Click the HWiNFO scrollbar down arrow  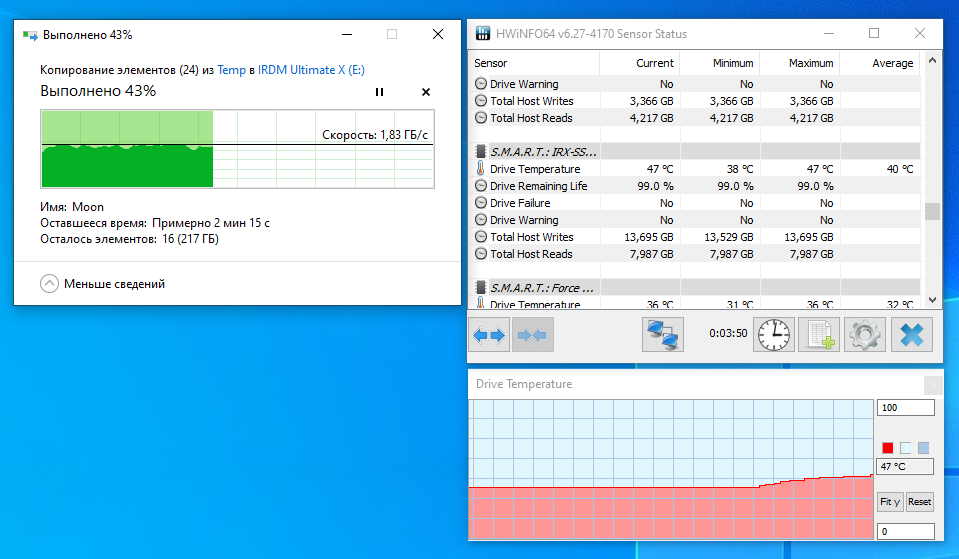932,300
